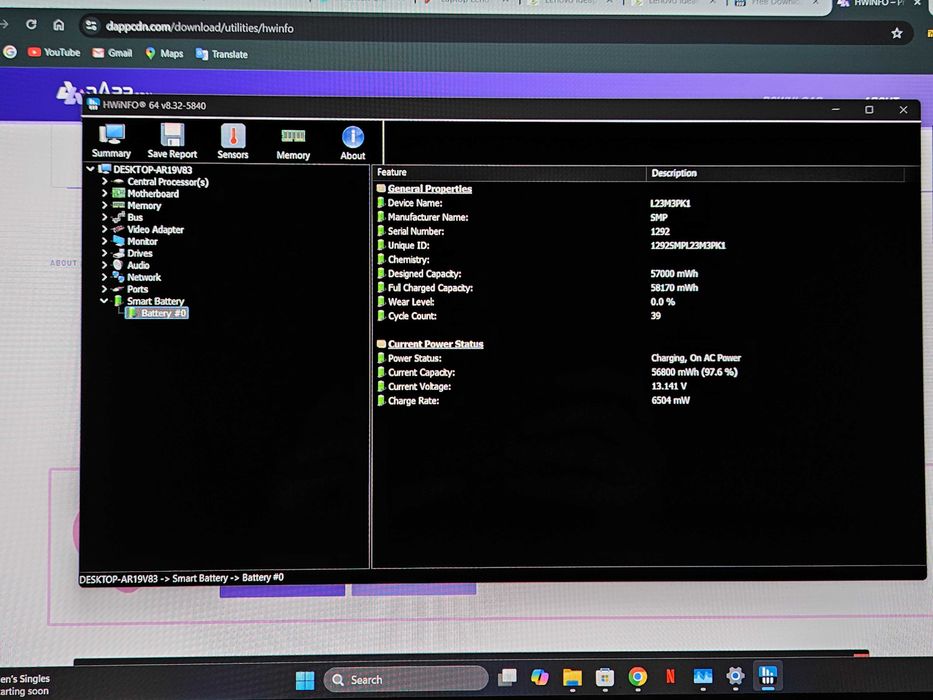Click the taskbar Search box

(406, 679)
